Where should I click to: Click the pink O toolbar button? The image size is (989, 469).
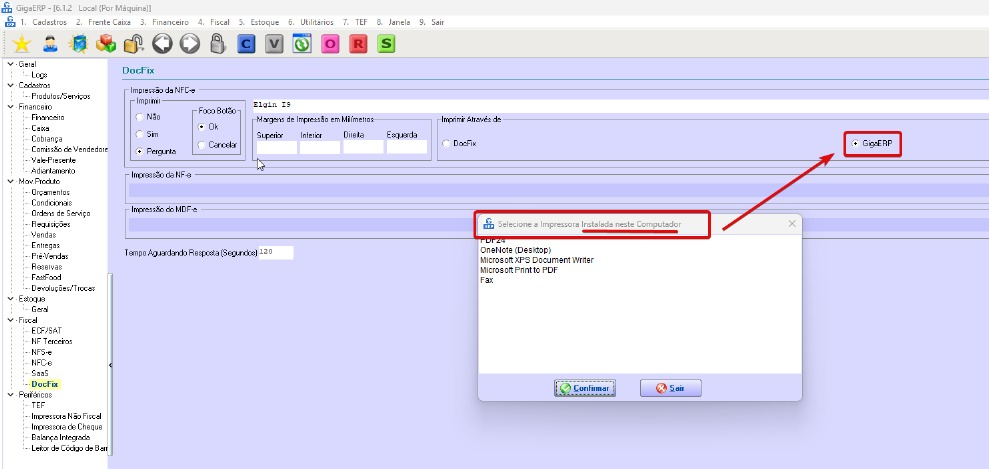[x=330, y=43]
